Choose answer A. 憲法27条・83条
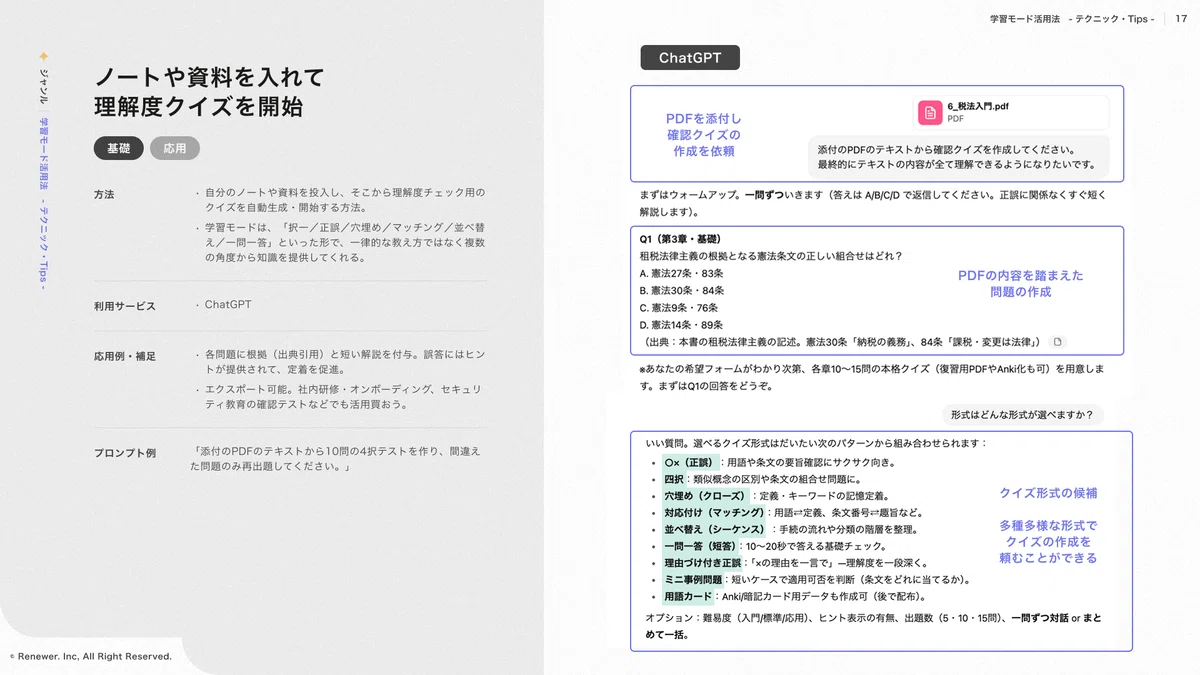This screenshot has height=675, width=1200. (681, 273)
